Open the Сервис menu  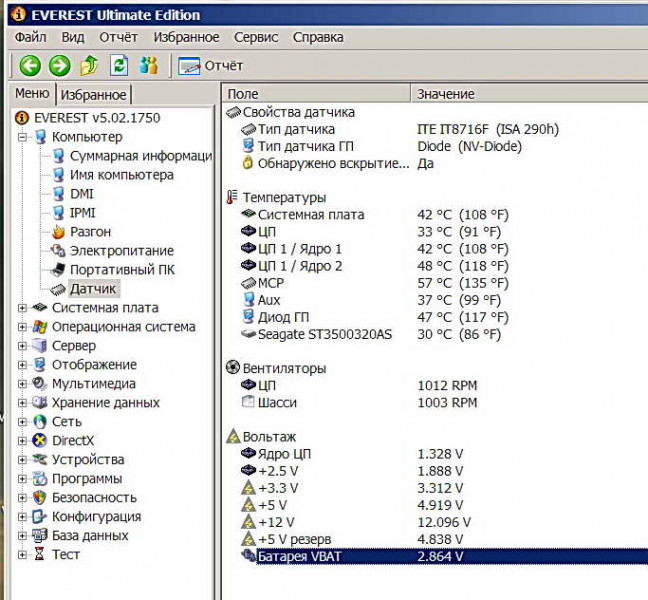tap(256, 37)
